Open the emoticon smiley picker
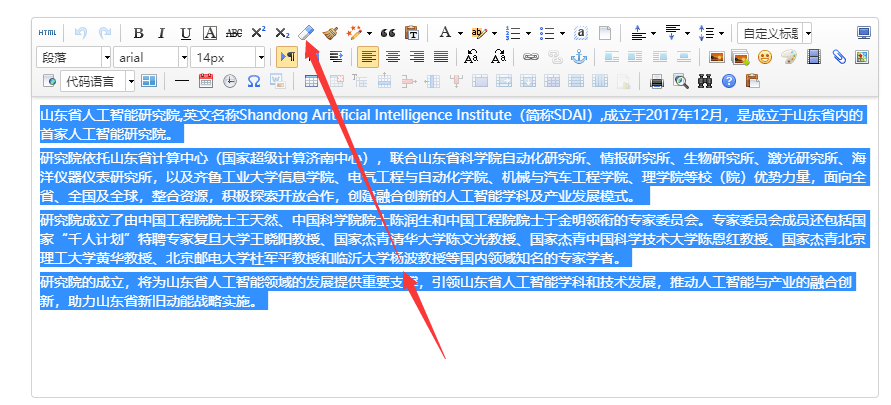 click(x=765, y=57)
